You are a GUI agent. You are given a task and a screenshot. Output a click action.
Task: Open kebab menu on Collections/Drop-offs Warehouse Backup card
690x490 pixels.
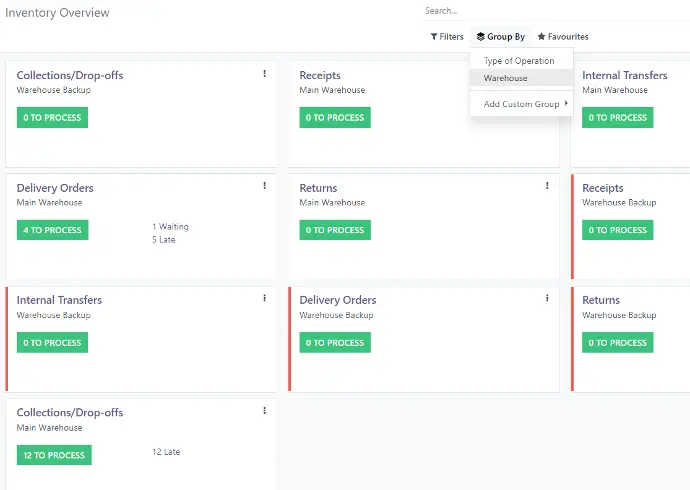coord(264,73)
